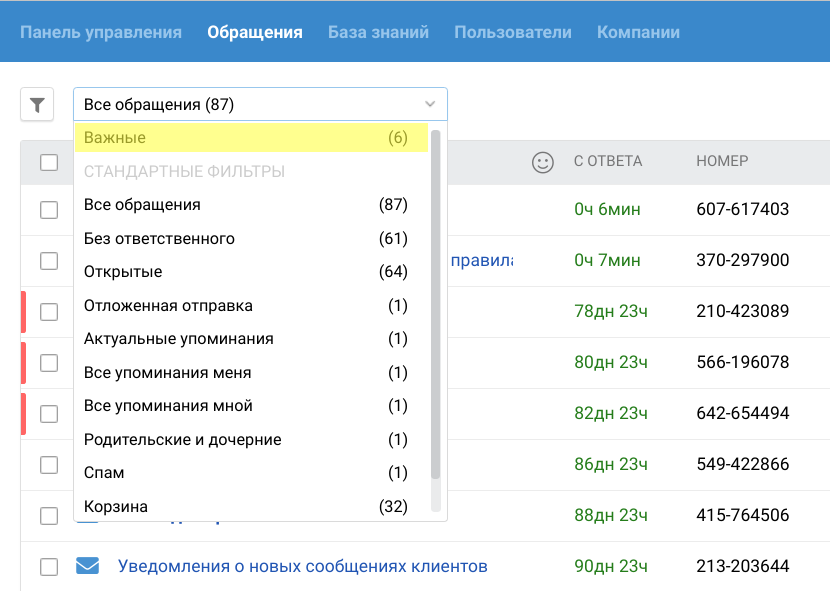Choose Все упоминания меня filter option
The width and height of the screenshot is (830, 591).
[251, 373]
